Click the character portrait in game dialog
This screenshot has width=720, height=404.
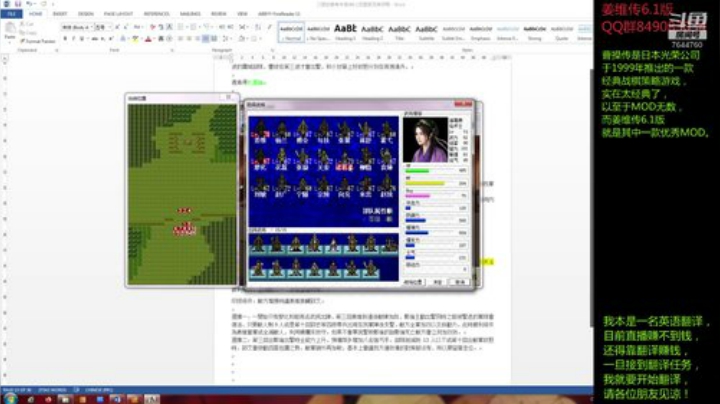(425, 140)
